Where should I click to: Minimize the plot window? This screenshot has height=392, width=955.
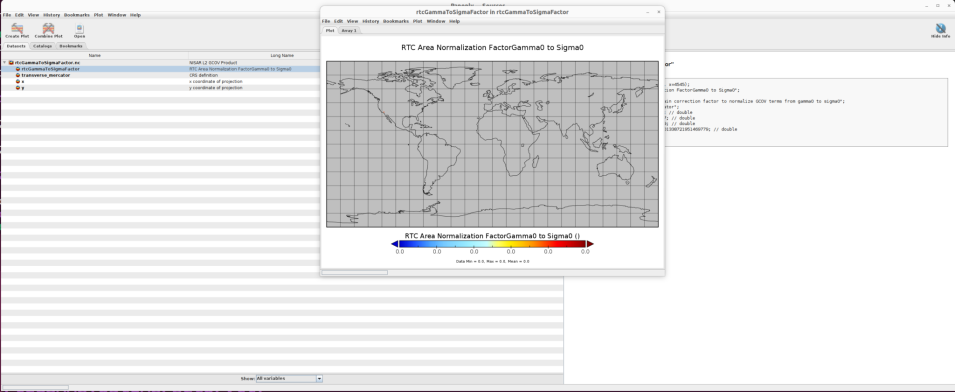(x=647, y=12)
